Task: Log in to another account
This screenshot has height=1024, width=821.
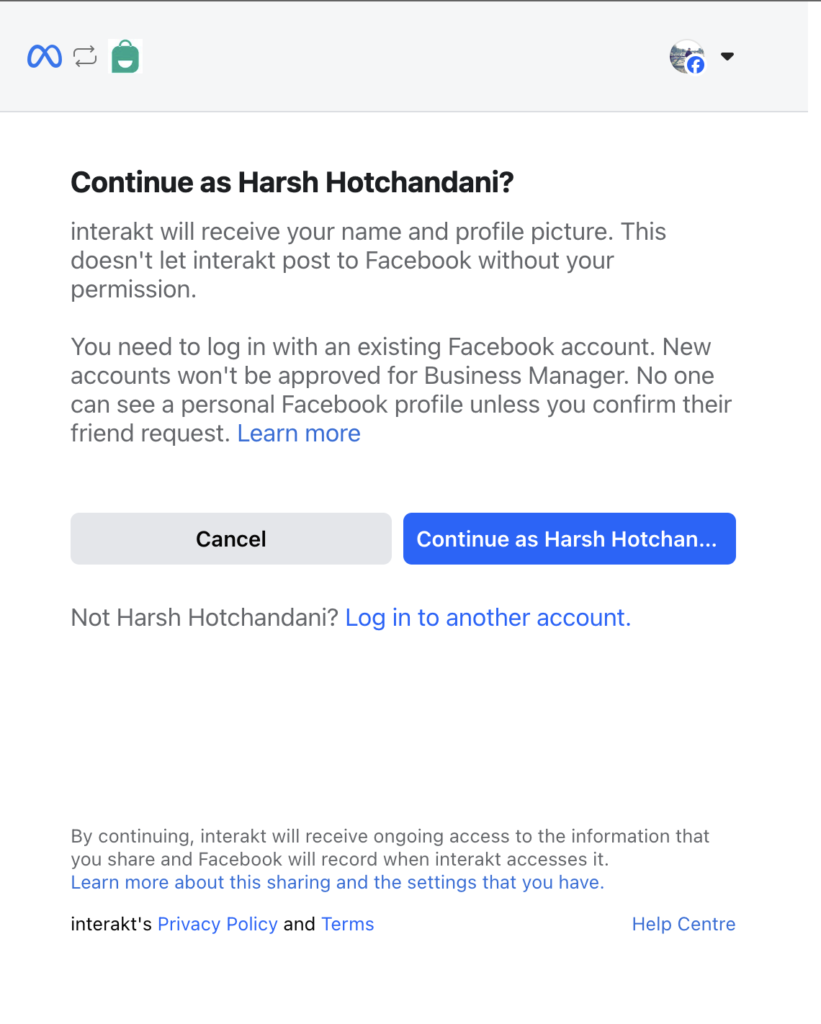Action: point(488,618)
